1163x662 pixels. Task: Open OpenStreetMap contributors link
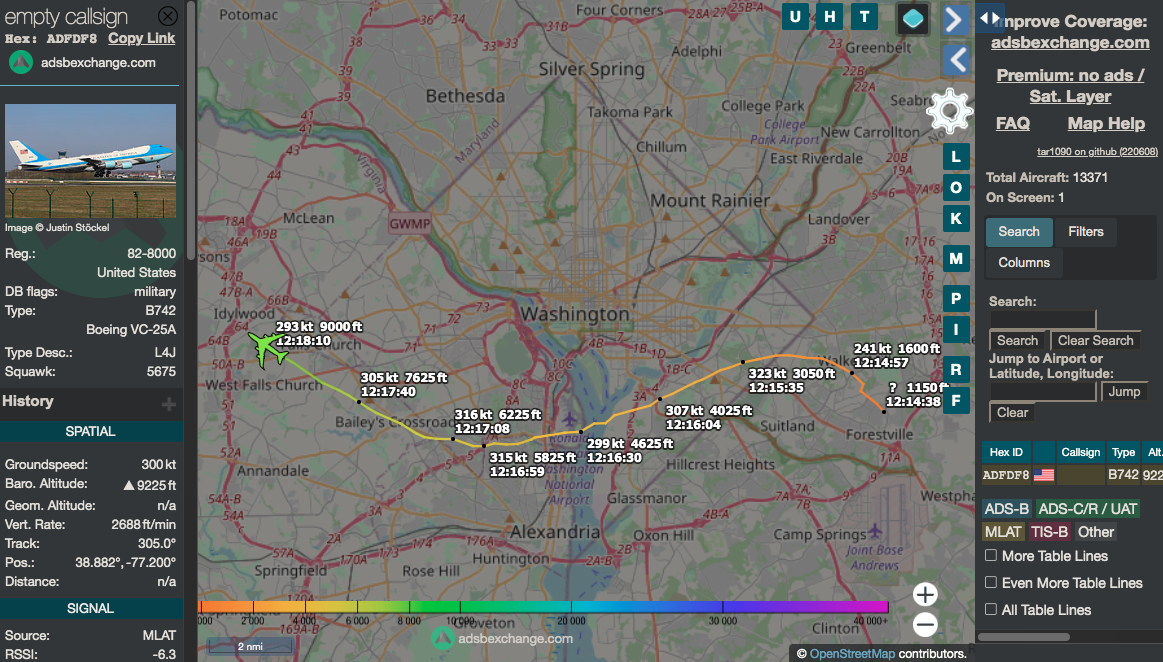tap(851, 654)
